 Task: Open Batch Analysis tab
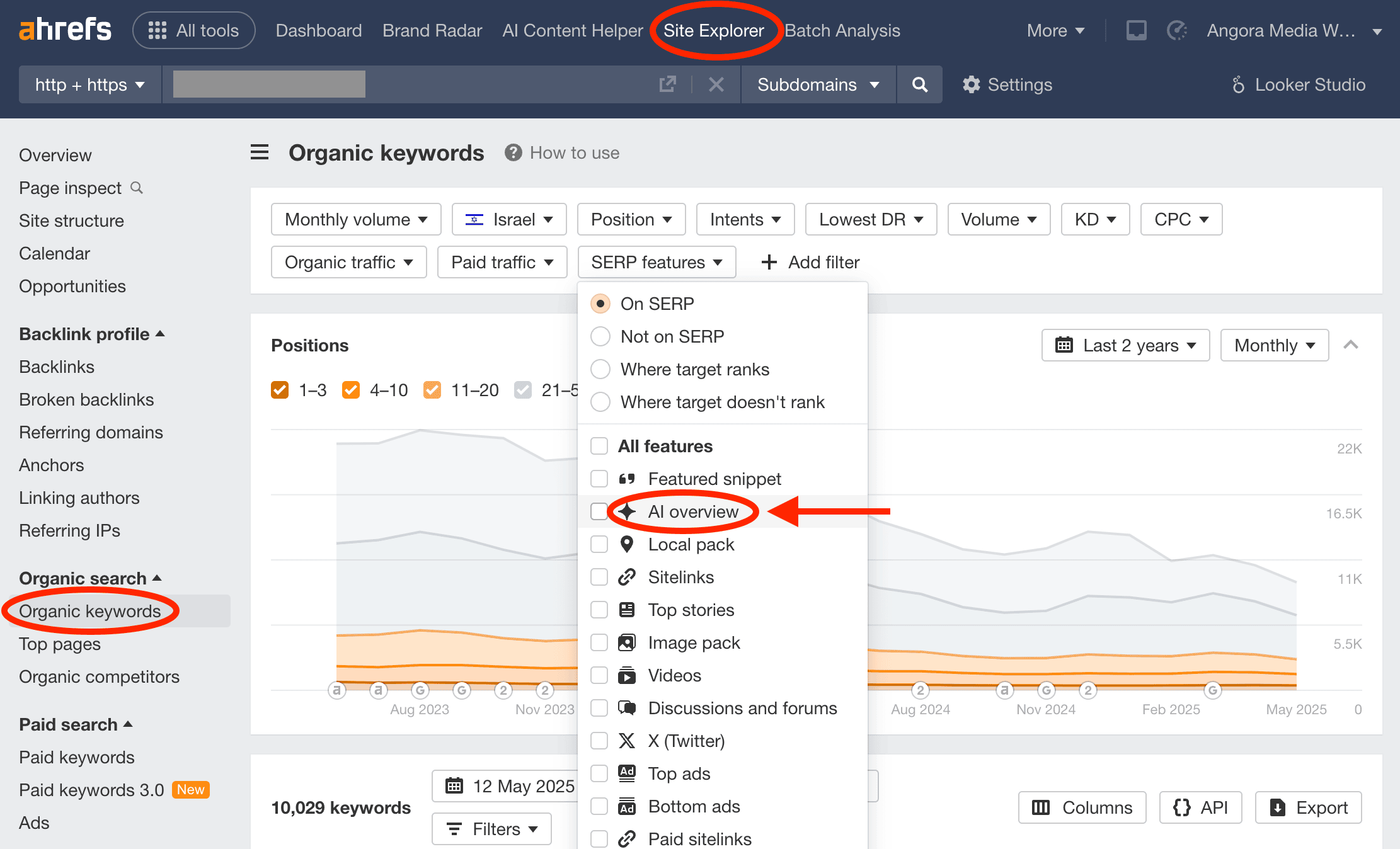coord(842,30)
